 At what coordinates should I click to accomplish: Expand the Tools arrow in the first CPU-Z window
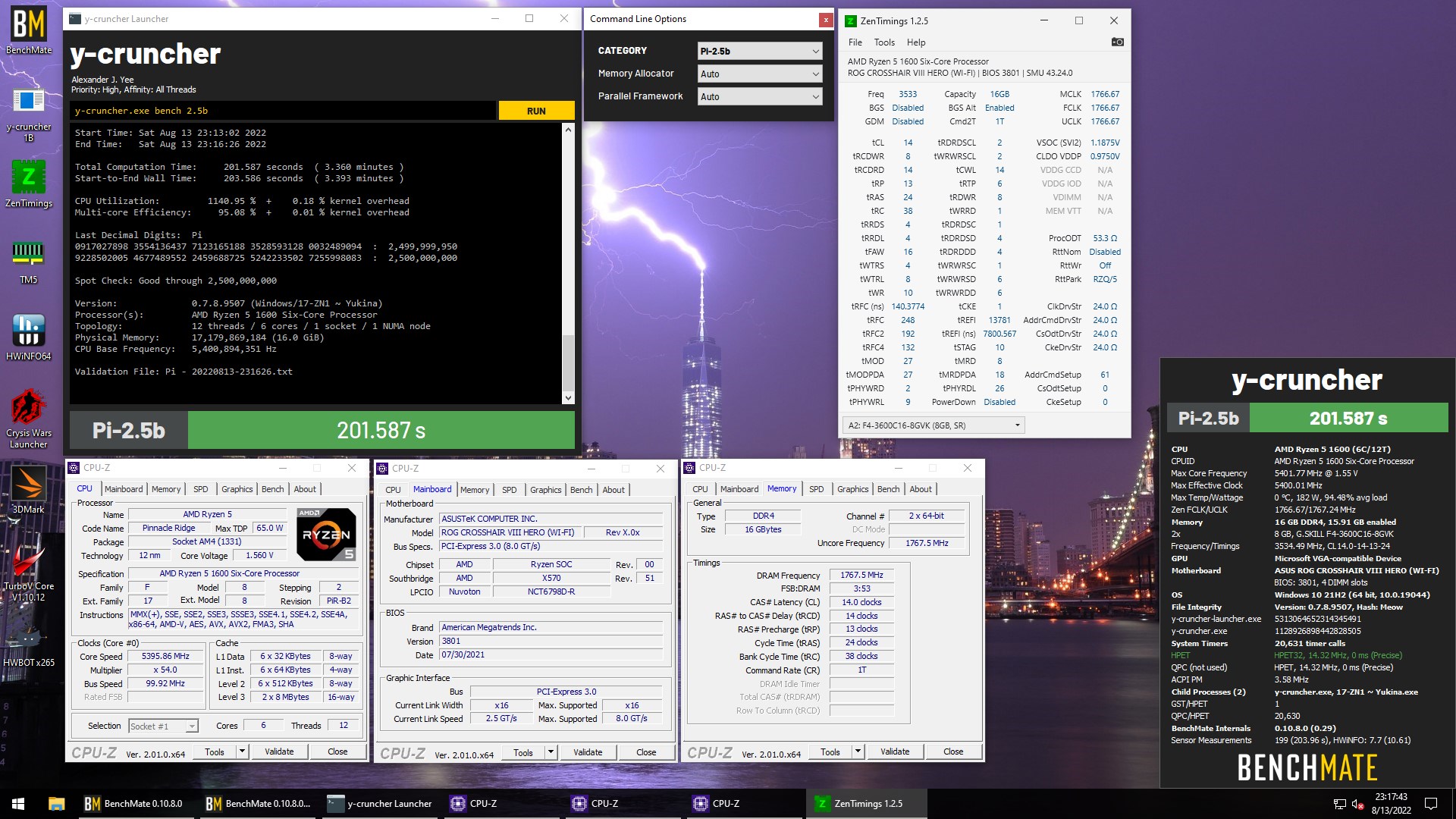pyautogui.click(x=243, y=752)
